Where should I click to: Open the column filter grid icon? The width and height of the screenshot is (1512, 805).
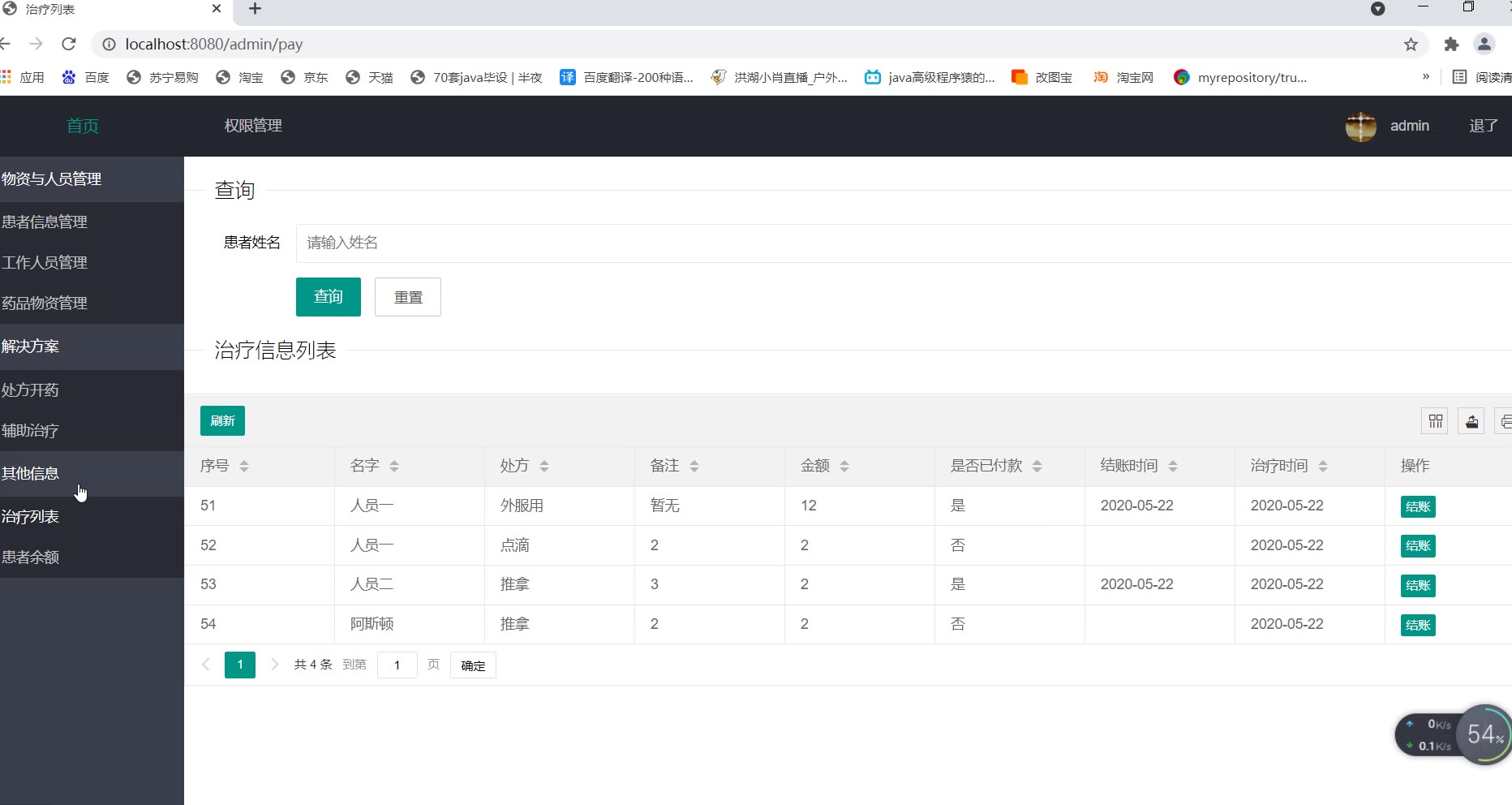click(x=1435, y=421)
